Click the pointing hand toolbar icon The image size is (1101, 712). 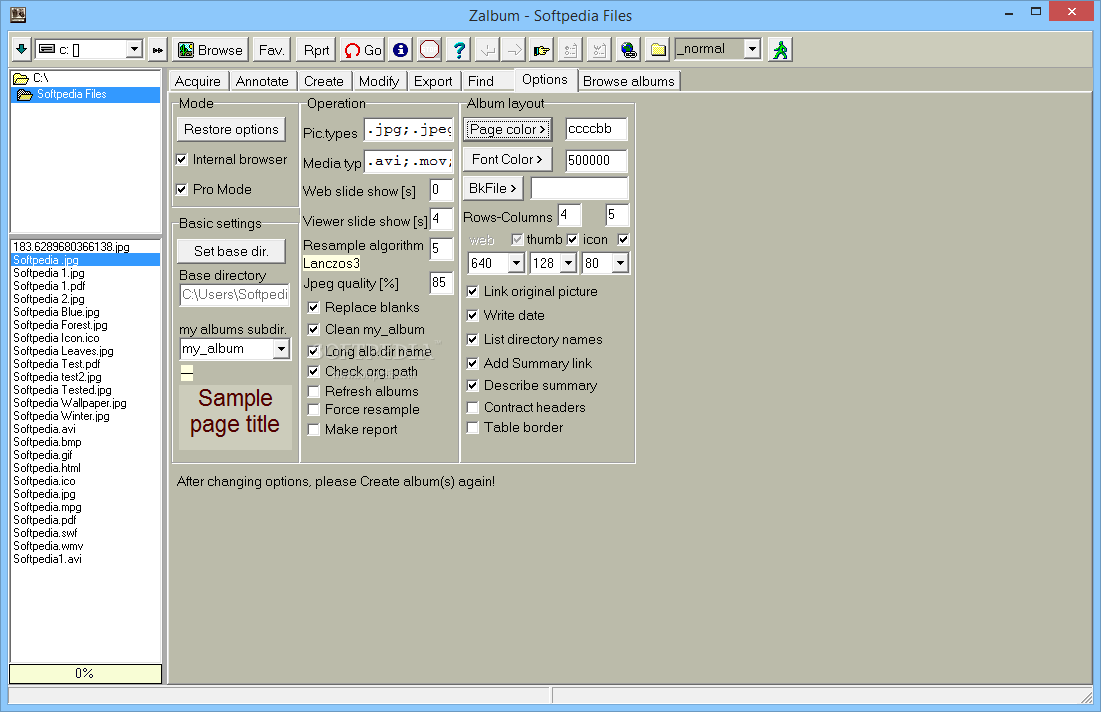542,50
